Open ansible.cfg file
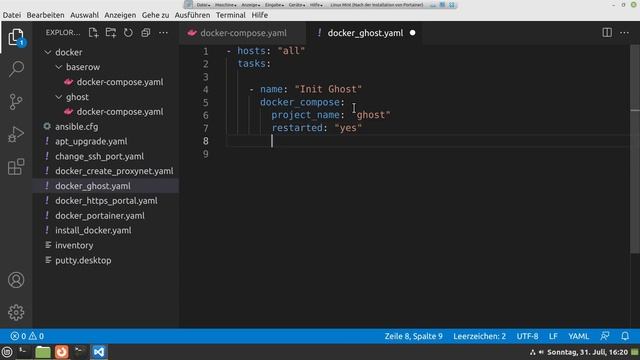This screenshot has width=640, height=360. click(76, 127)
